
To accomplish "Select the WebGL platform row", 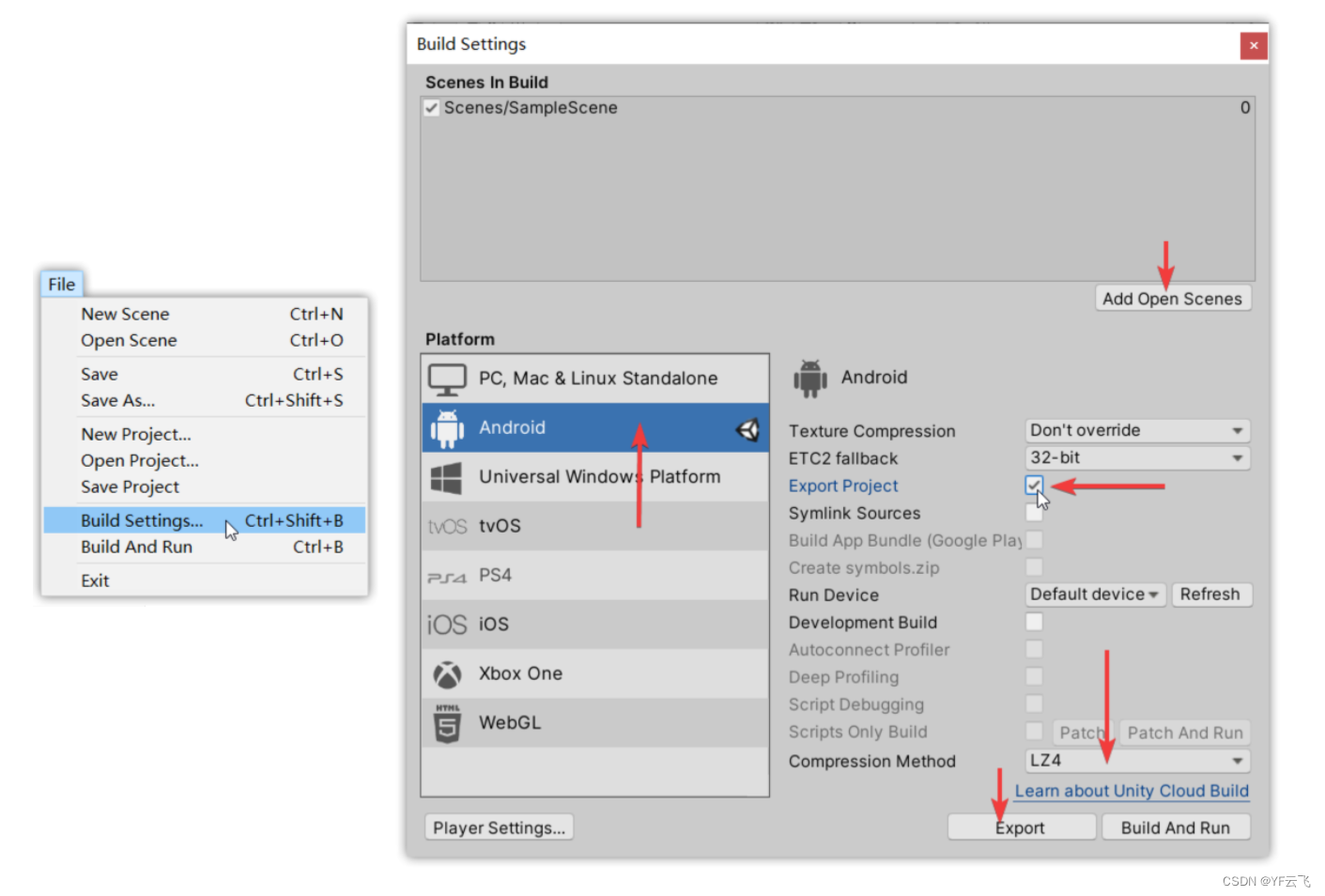I will [595, 723].
